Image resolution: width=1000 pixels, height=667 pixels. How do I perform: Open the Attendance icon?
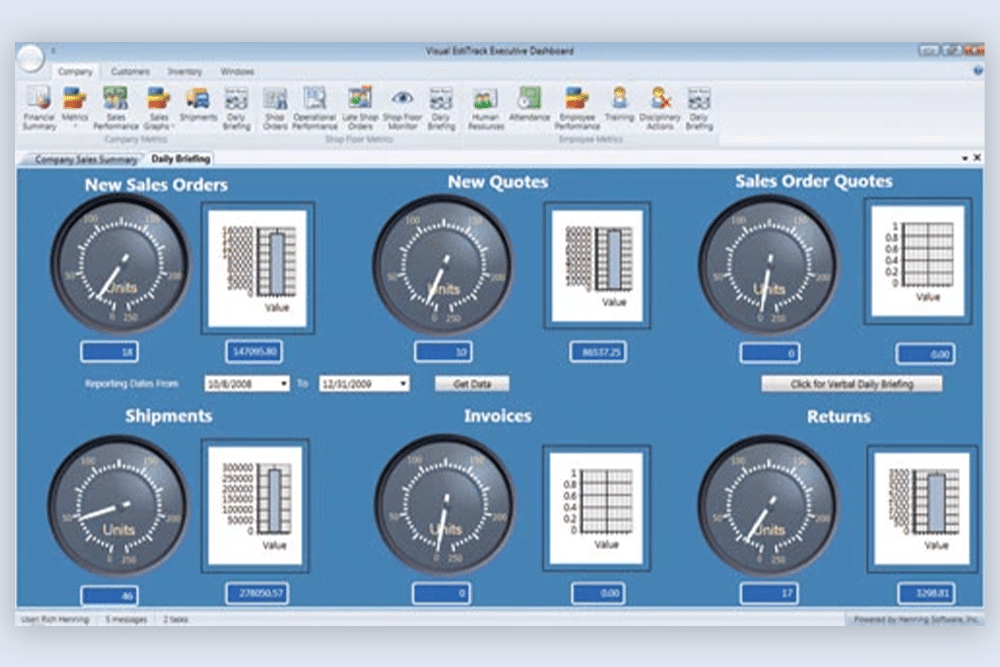pyautogui.click(x=529, y=105)
